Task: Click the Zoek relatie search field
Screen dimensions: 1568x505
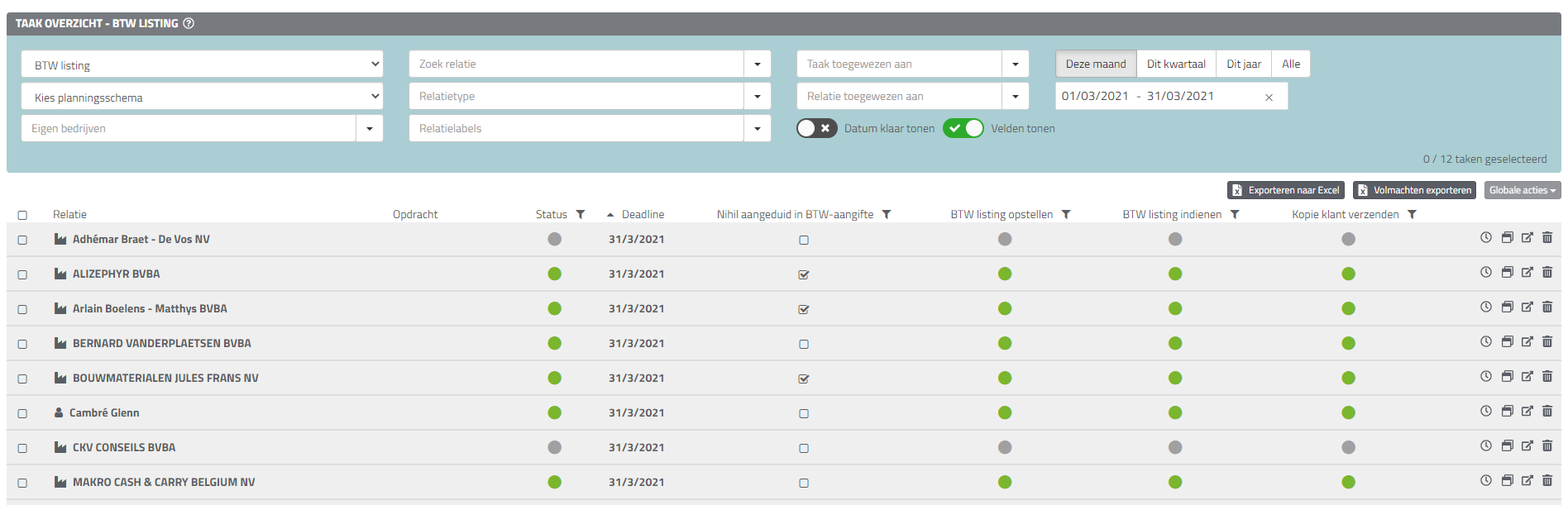Action: point(576,64)
